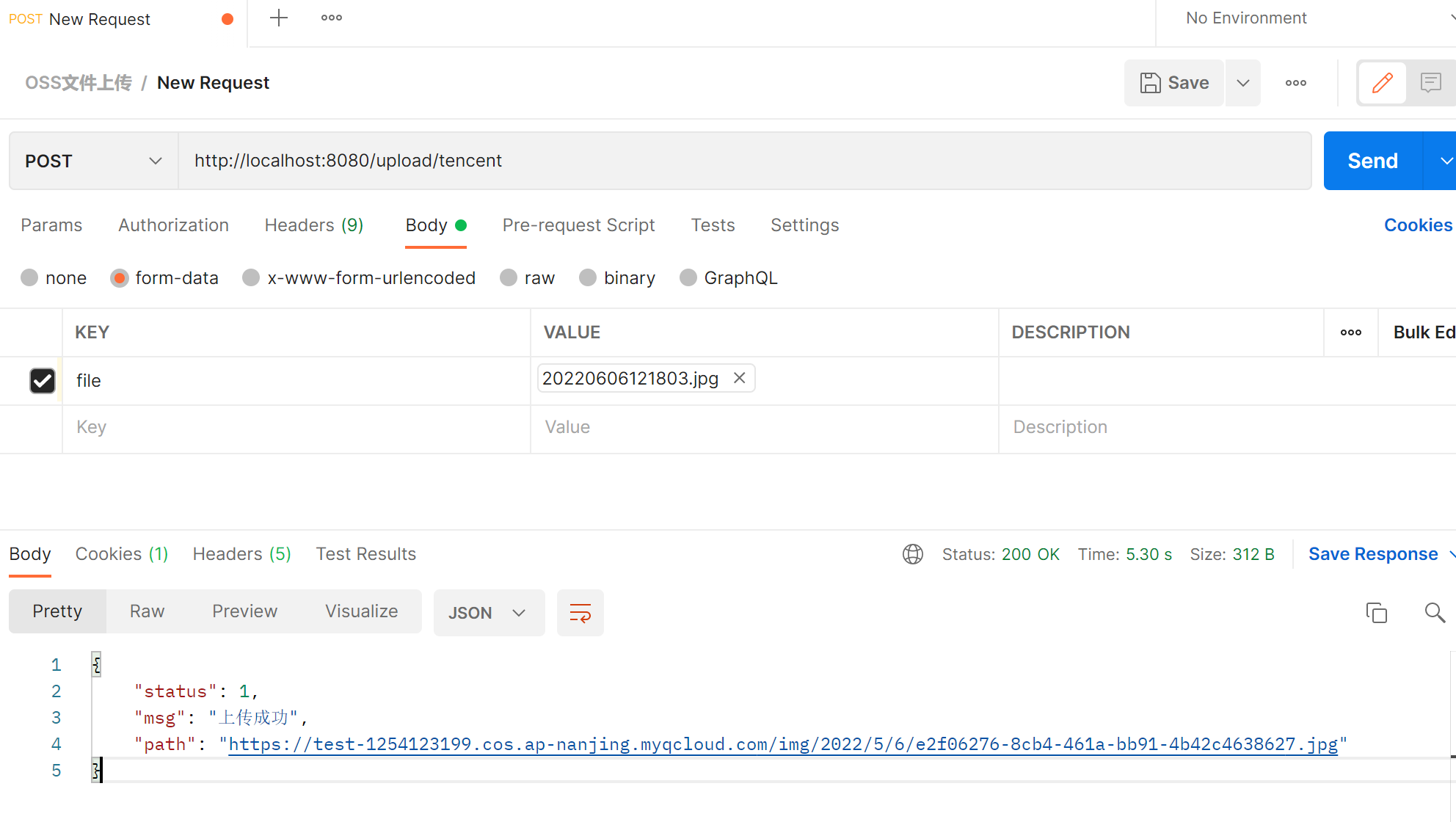The width and height of the screenshot is (1456, 822).
Task: Expand the HTTP method POST dropdown
Action: 154,160
